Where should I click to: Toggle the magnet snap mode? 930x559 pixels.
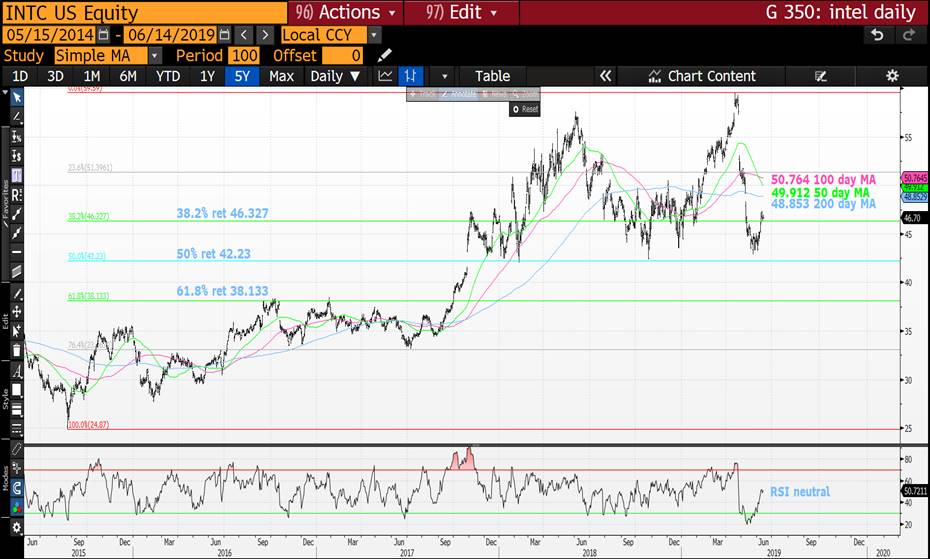(x=17, y=488)
